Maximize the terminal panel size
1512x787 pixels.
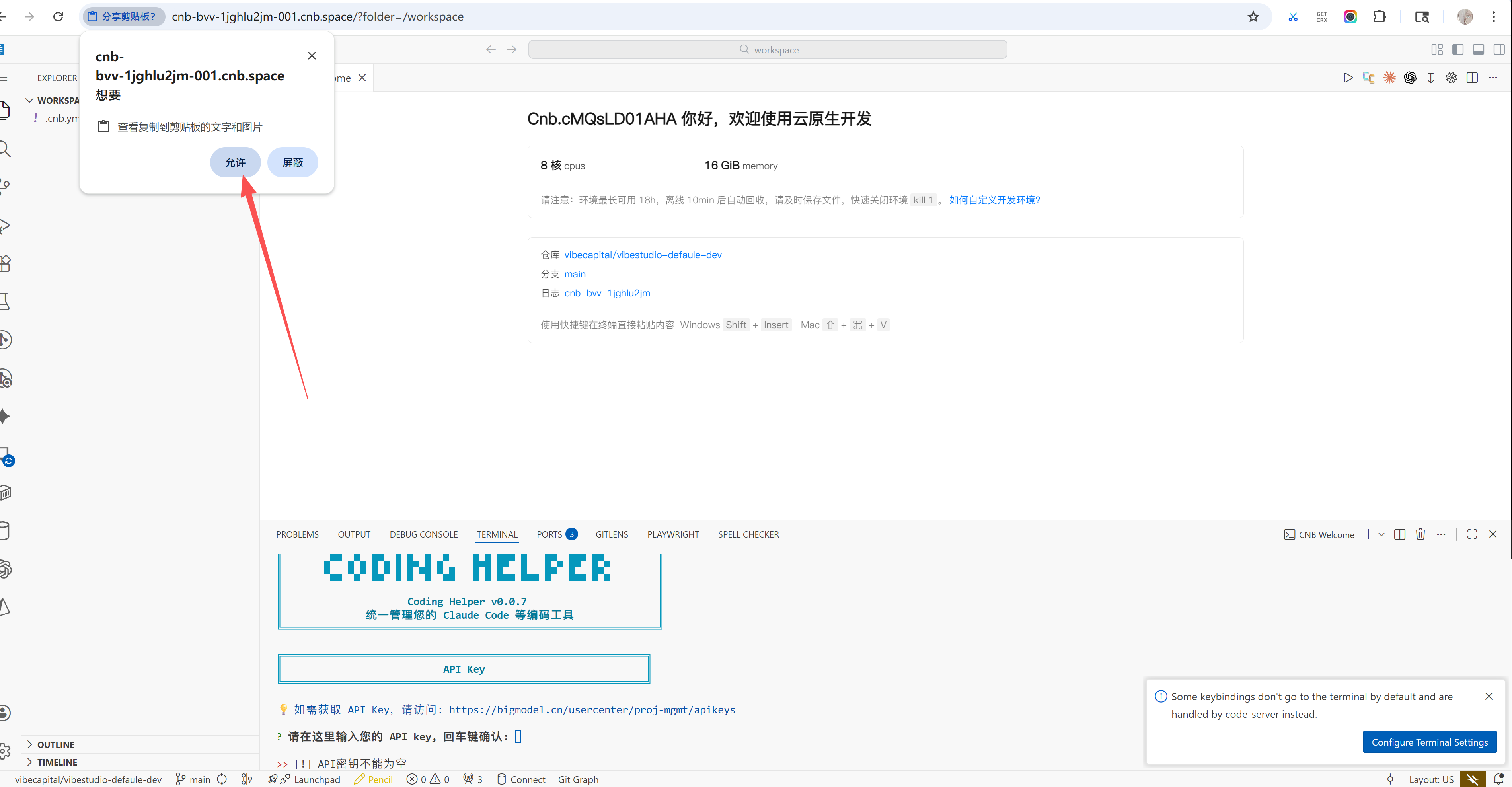pos(1472,534)
